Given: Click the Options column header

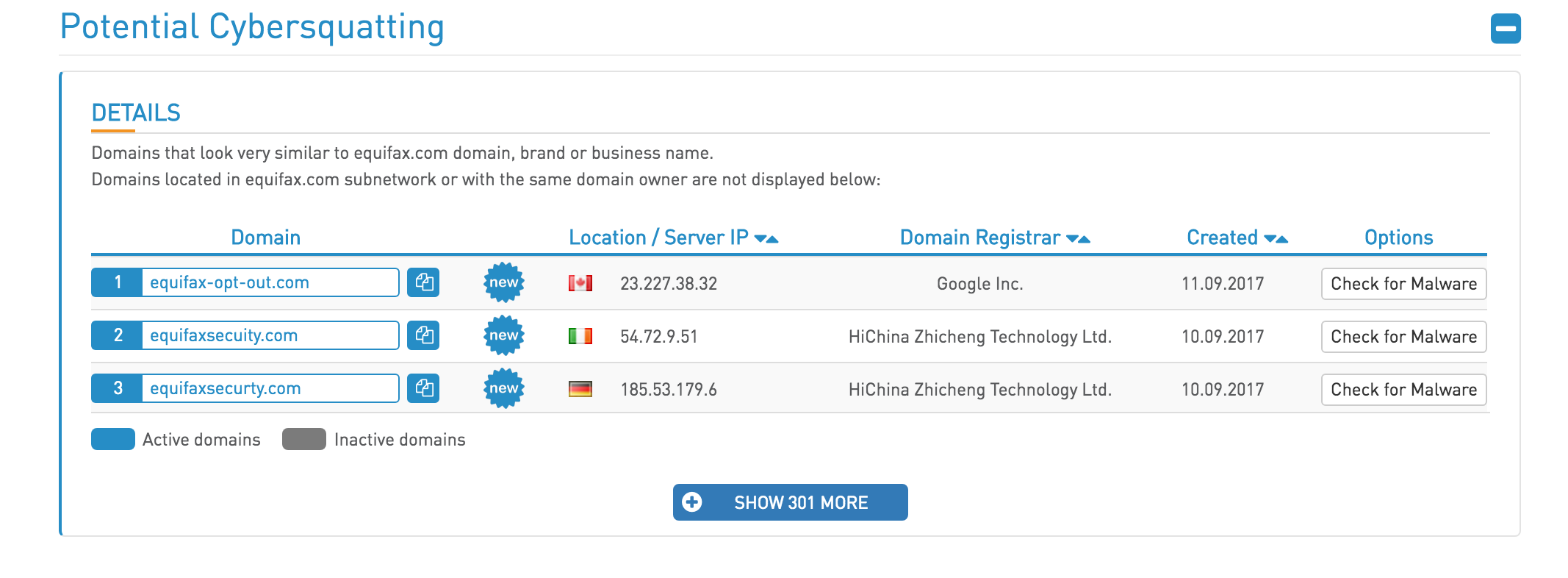Looking at the screenshot, I should [1398, 238].
